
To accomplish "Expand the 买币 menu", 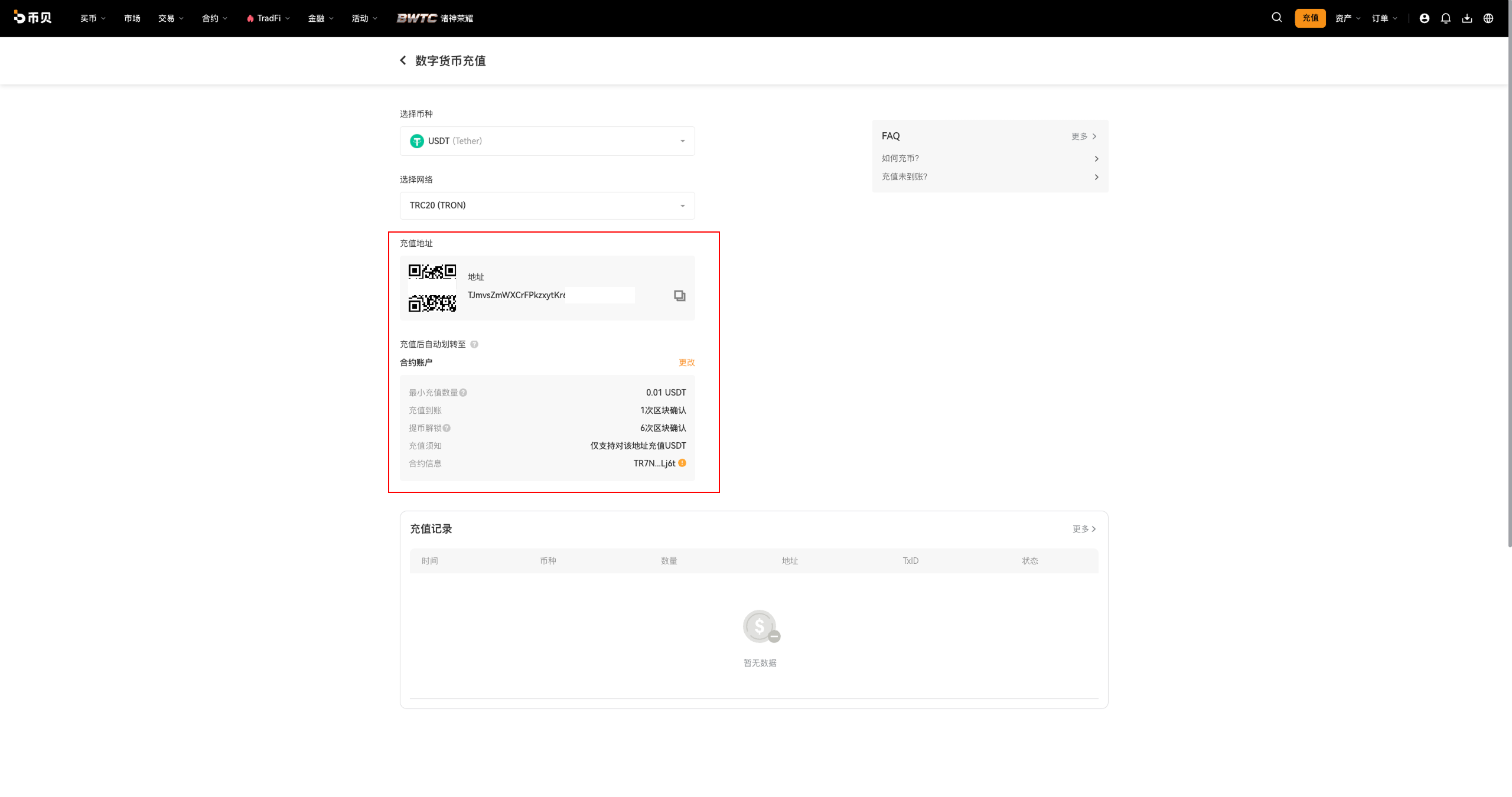I will point(93,18).
